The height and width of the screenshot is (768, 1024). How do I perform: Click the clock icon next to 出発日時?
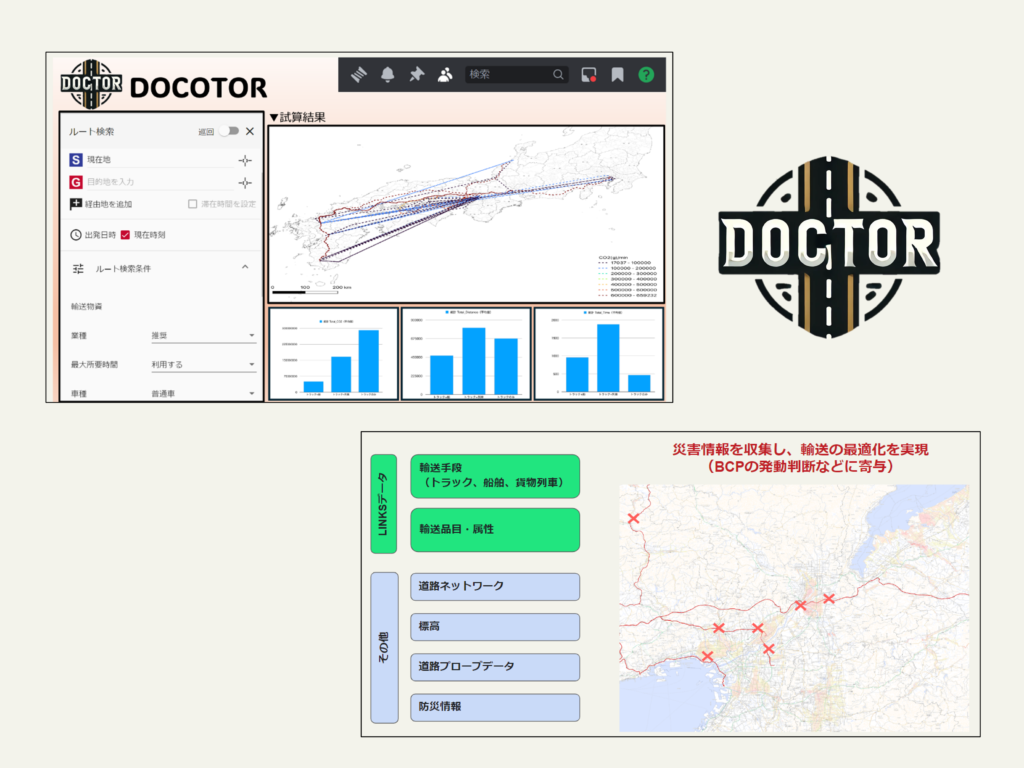point(76,235)
